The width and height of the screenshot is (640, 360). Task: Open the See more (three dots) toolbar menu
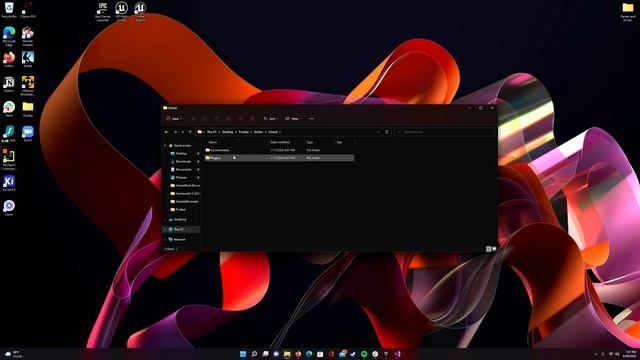[311, 119]
